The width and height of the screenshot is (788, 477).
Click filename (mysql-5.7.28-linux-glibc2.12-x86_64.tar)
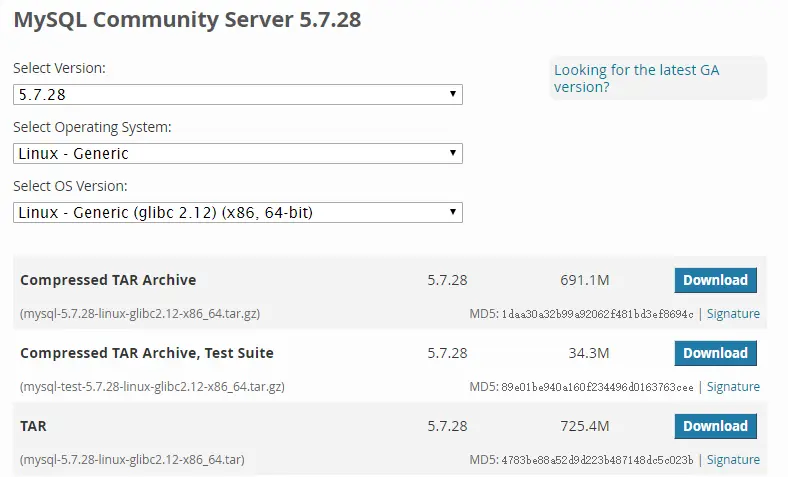point(132,459)
